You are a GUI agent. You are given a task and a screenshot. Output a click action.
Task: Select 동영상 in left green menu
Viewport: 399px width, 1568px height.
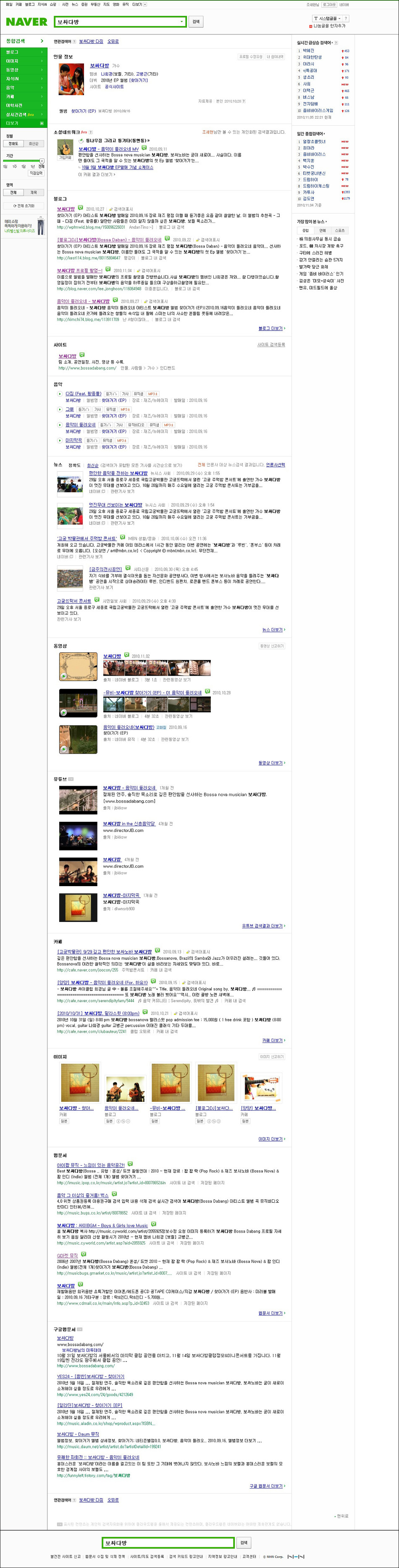[23, 70]
